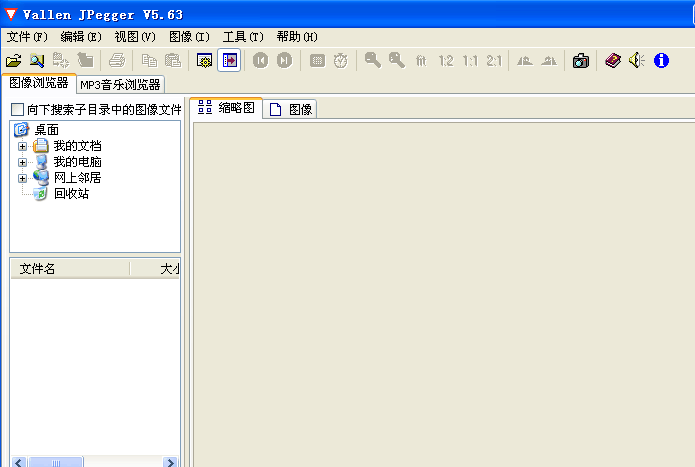Click the 文件名 column header
The height and width of the screenshot is (467, 695).
click(x=38, y=269)
